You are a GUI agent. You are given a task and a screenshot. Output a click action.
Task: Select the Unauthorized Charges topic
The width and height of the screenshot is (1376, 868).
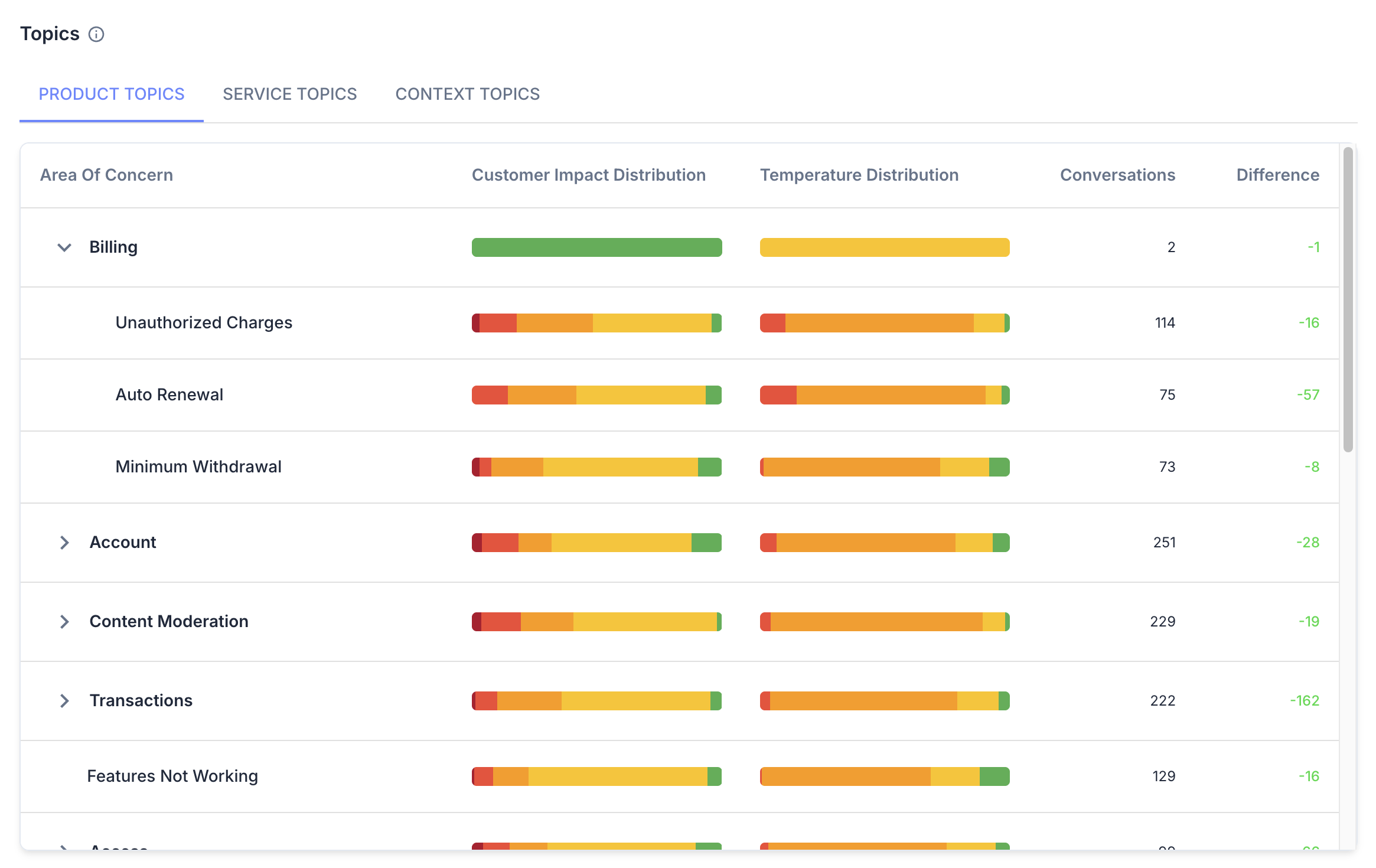coord(204,322)
